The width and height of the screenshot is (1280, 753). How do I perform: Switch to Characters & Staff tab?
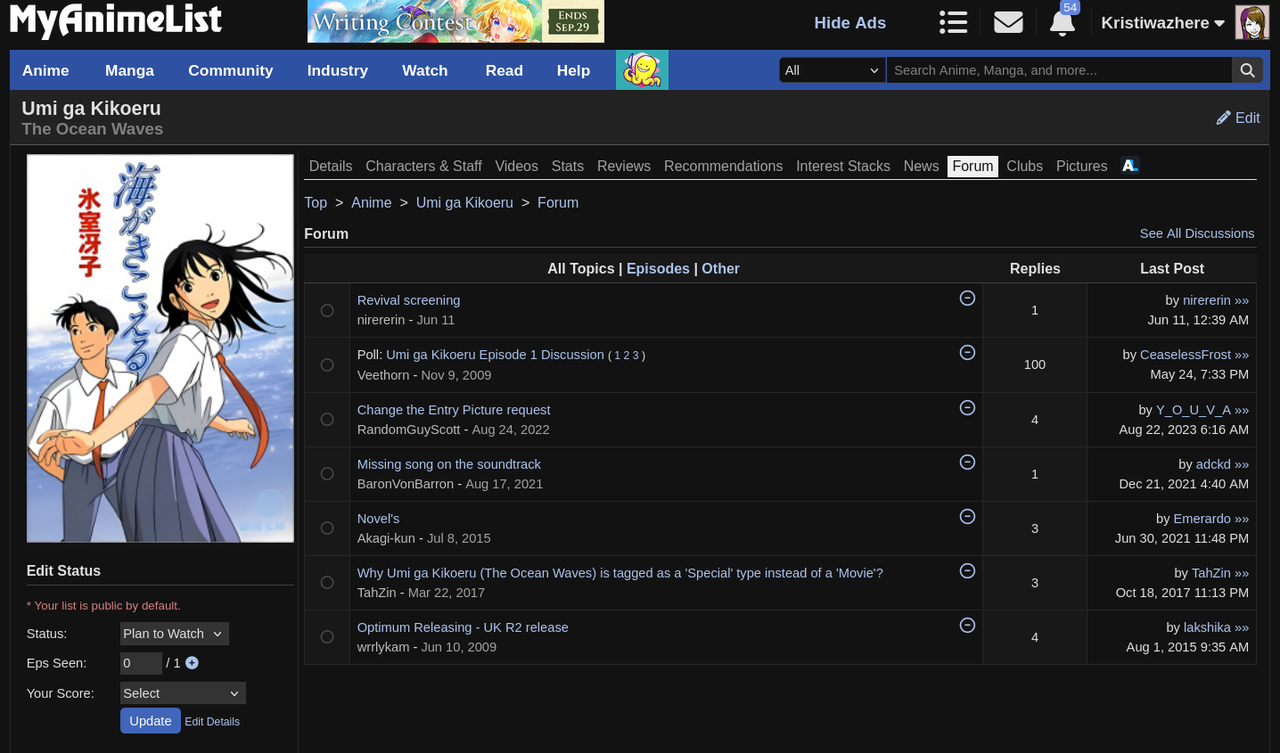click(x=424, y=166)
